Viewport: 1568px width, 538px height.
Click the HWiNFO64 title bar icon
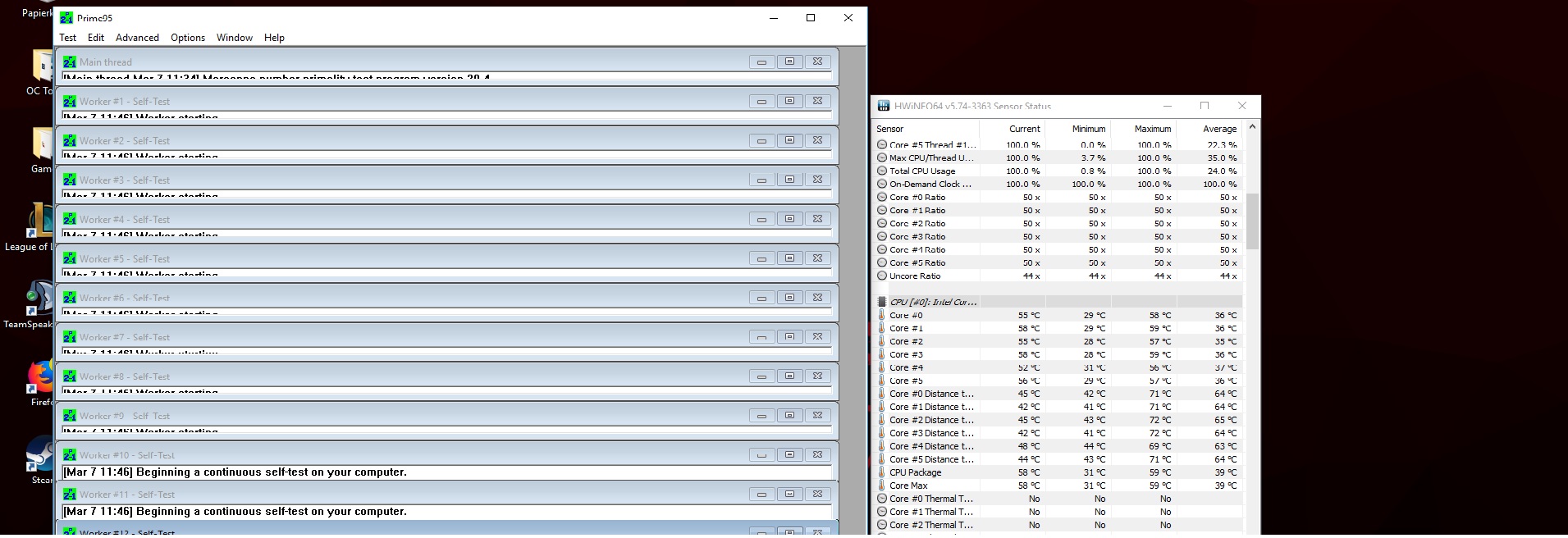point(884,106)
